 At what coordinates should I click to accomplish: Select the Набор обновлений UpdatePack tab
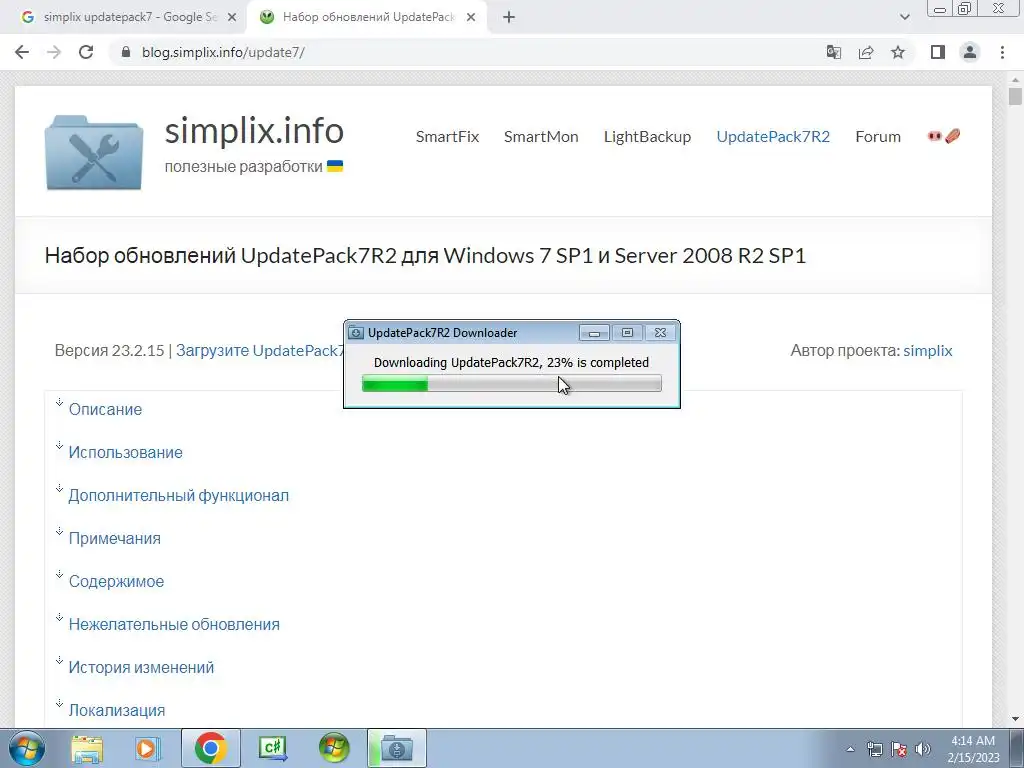368,18
